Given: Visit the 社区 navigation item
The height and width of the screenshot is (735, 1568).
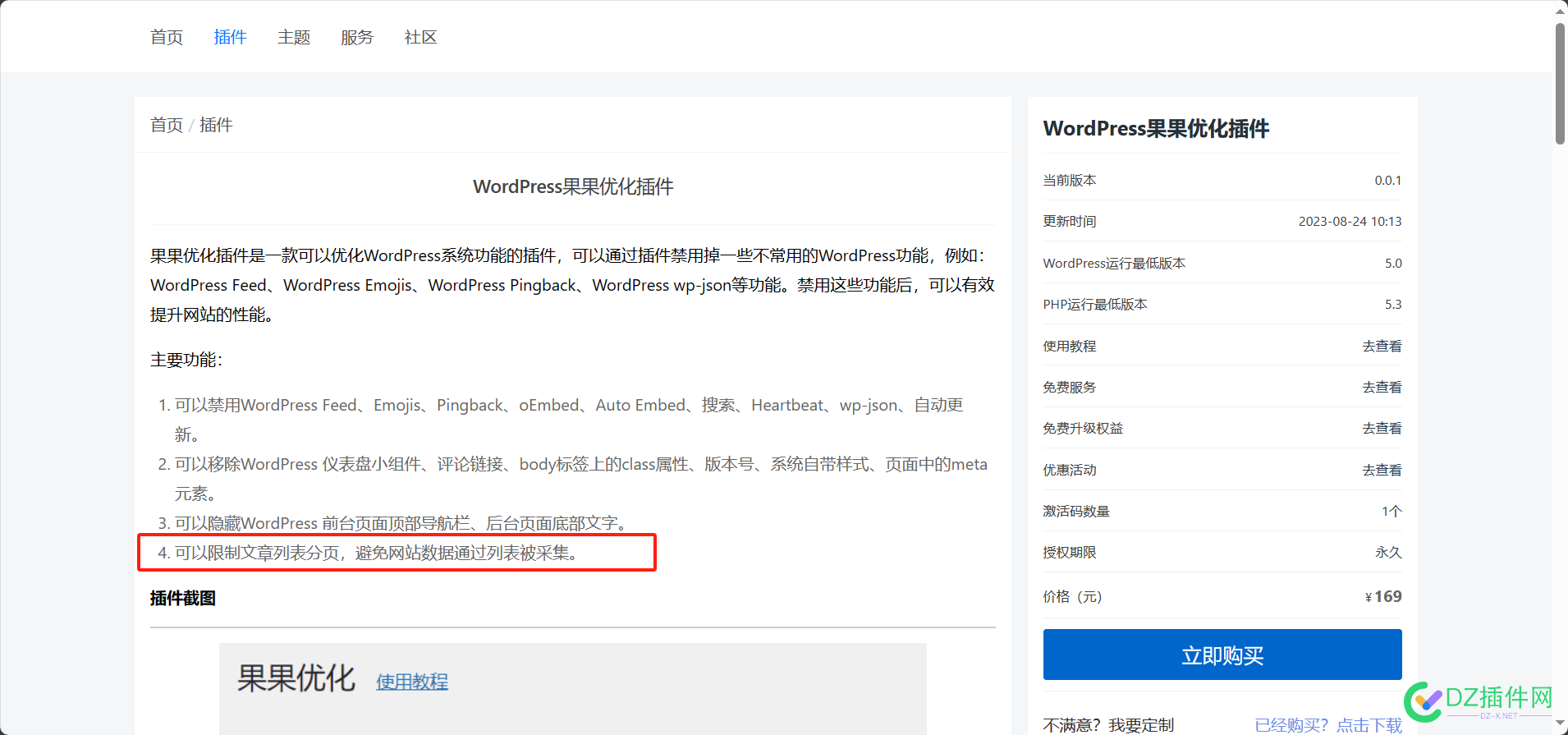Looking at the screenshot, I should click(420, 37).
